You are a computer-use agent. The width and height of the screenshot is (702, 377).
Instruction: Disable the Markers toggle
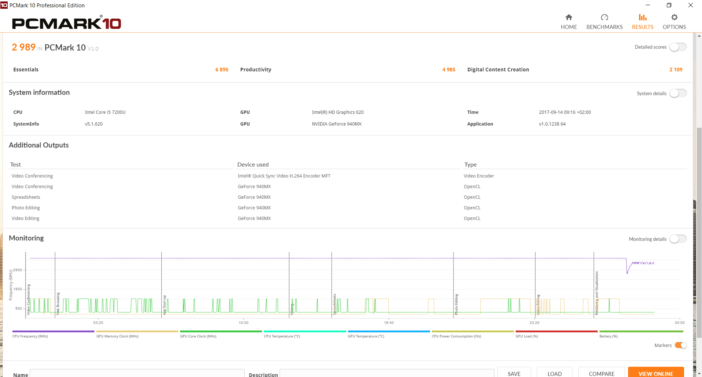click(681, 345)
